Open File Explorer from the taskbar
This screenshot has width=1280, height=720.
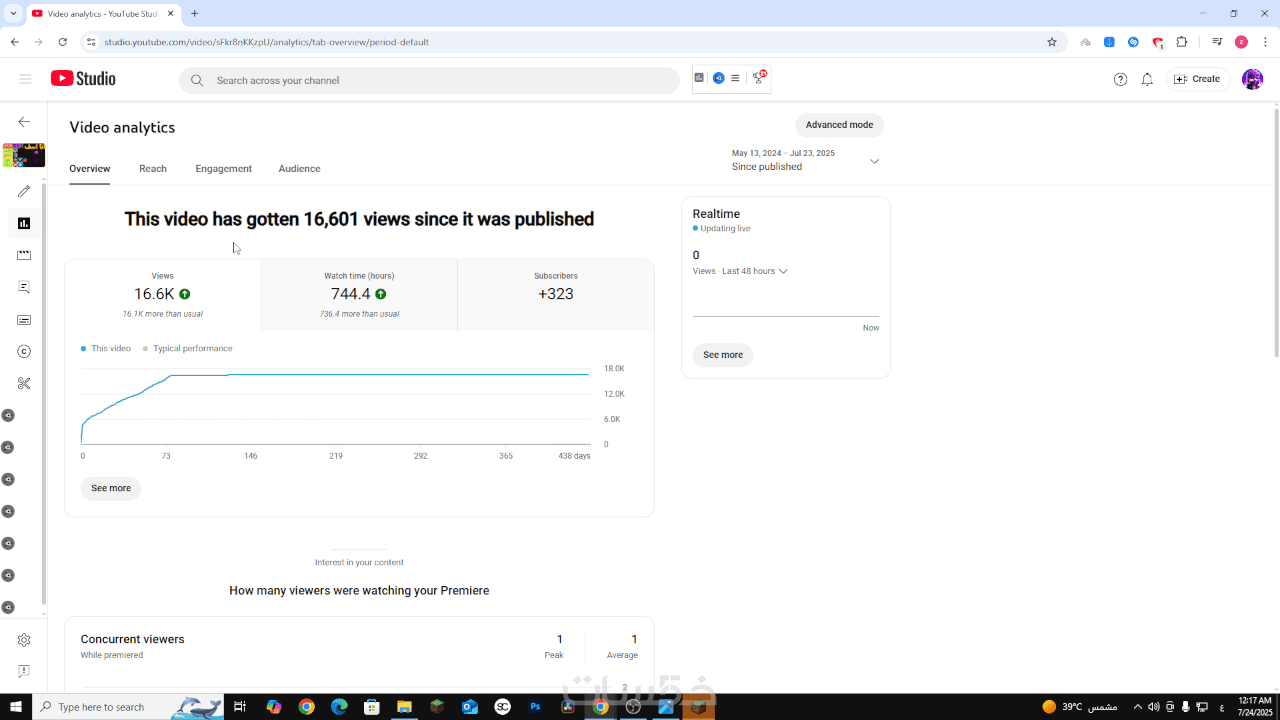coord(404,707)
